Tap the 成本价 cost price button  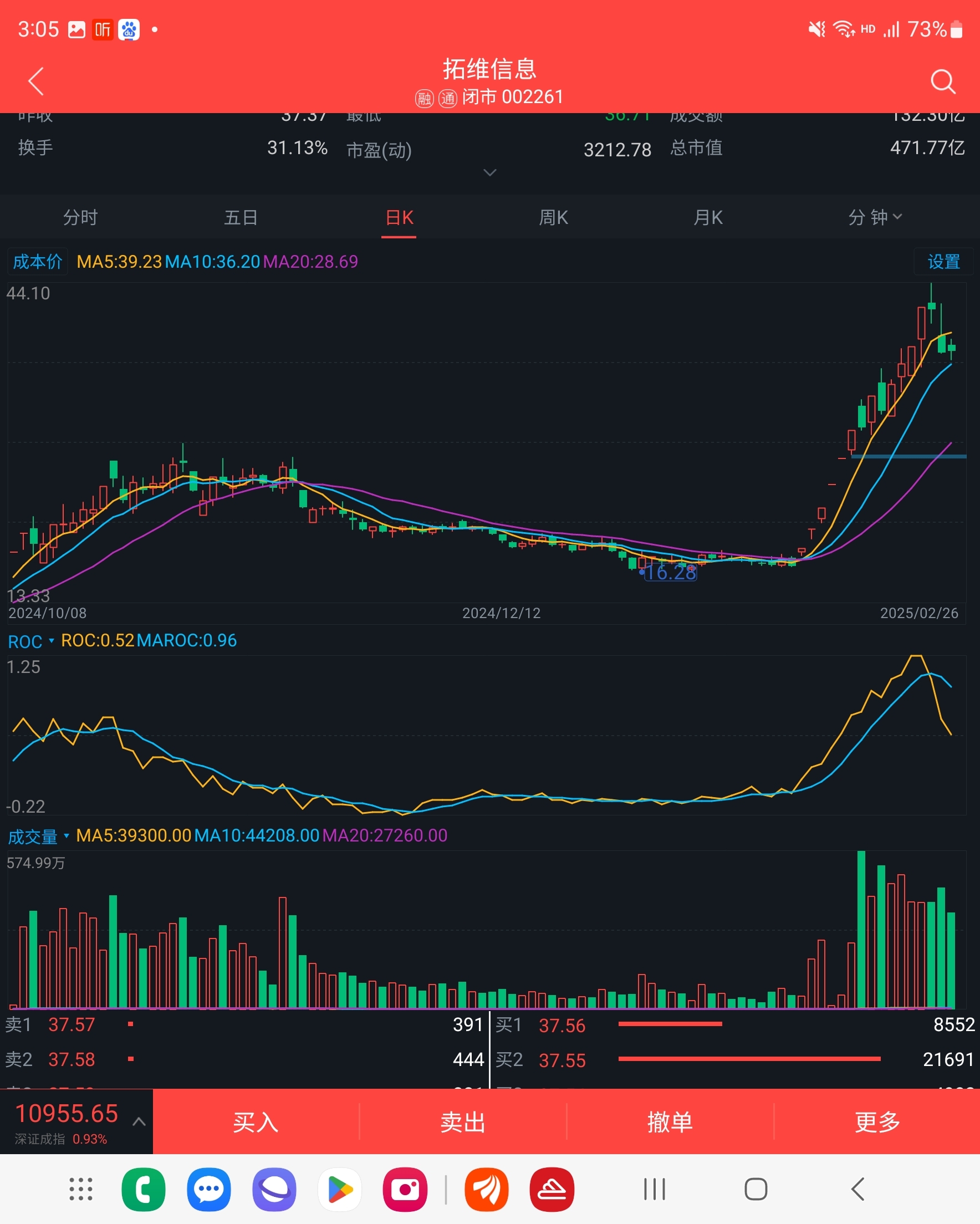click(38, 262)
